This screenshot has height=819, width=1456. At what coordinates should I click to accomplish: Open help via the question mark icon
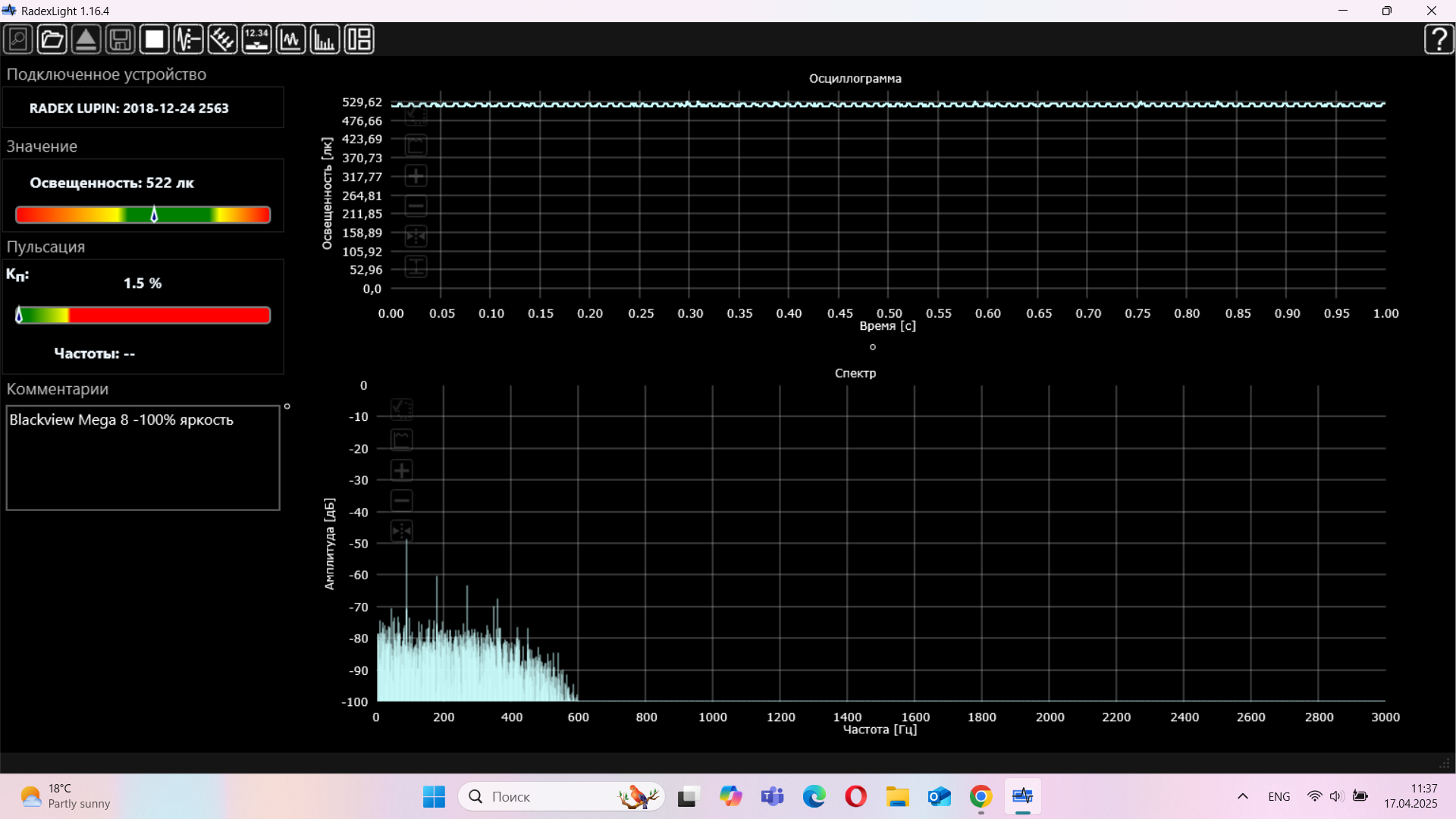[x=1439, y=39]
